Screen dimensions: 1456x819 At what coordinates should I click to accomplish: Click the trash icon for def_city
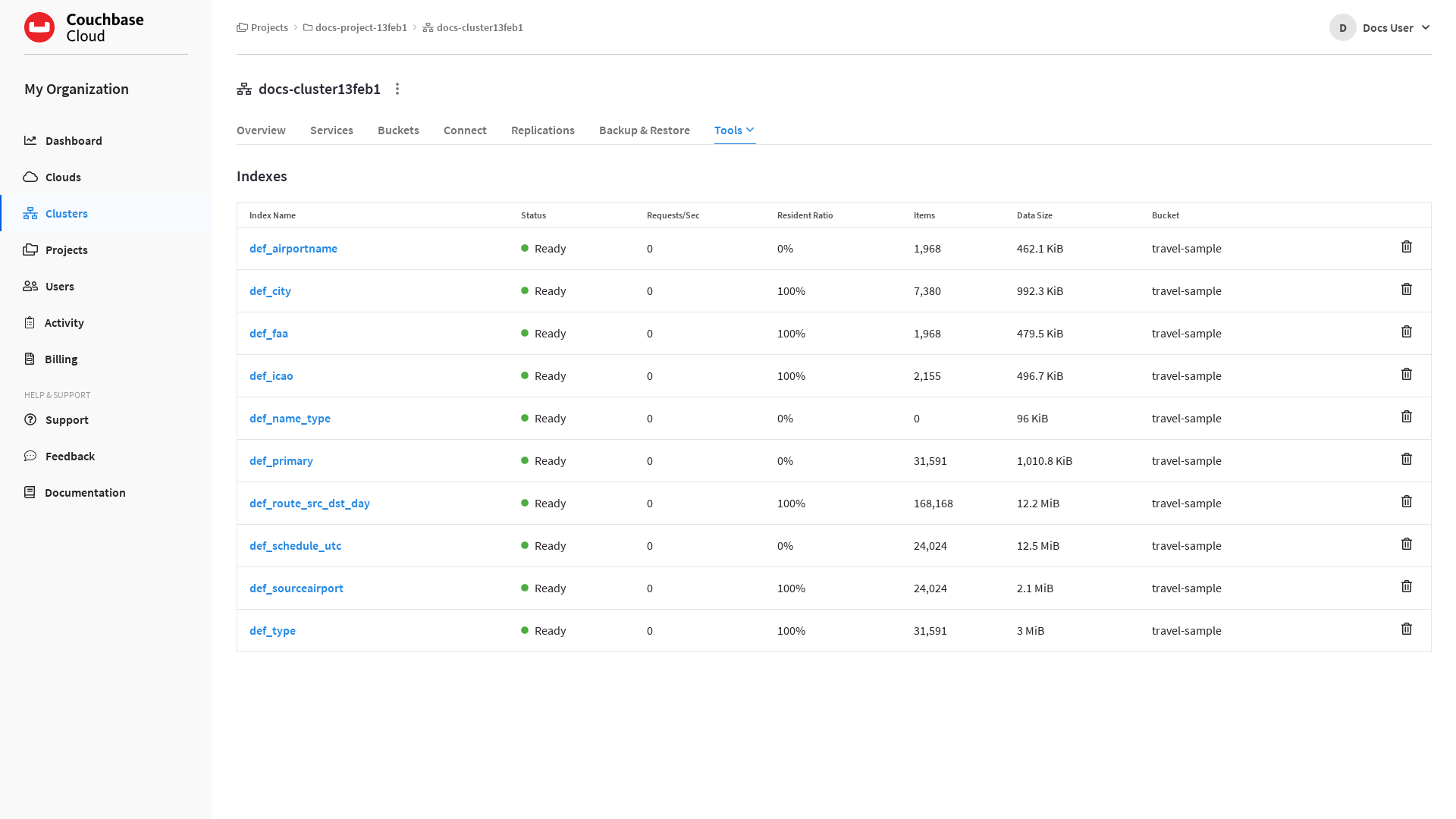pyautogui.click(x=1407, y=289)
